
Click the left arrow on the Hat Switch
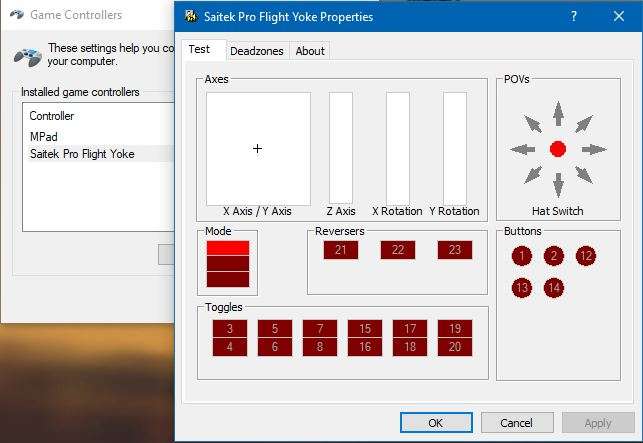pyautogui.click(x=522, y=149)
